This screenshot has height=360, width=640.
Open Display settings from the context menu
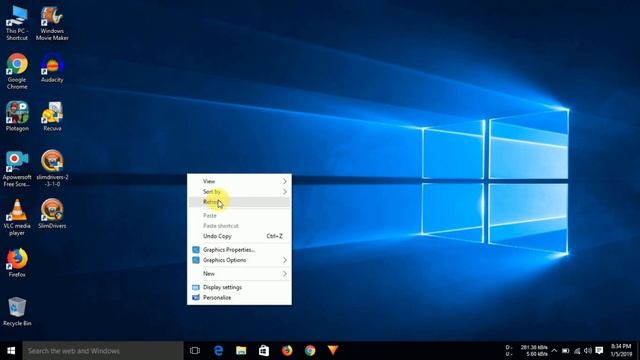[239, 287]
